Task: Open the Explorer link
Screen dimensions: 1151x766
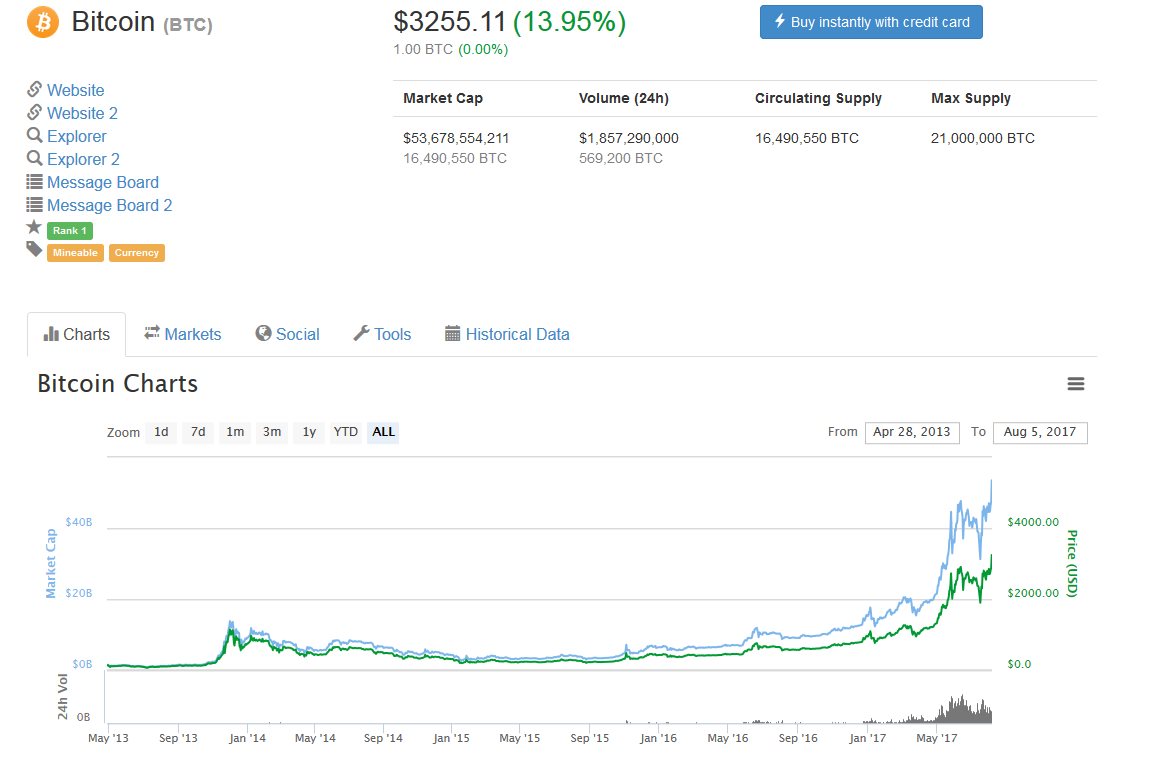Action: [x=76, y=136]
